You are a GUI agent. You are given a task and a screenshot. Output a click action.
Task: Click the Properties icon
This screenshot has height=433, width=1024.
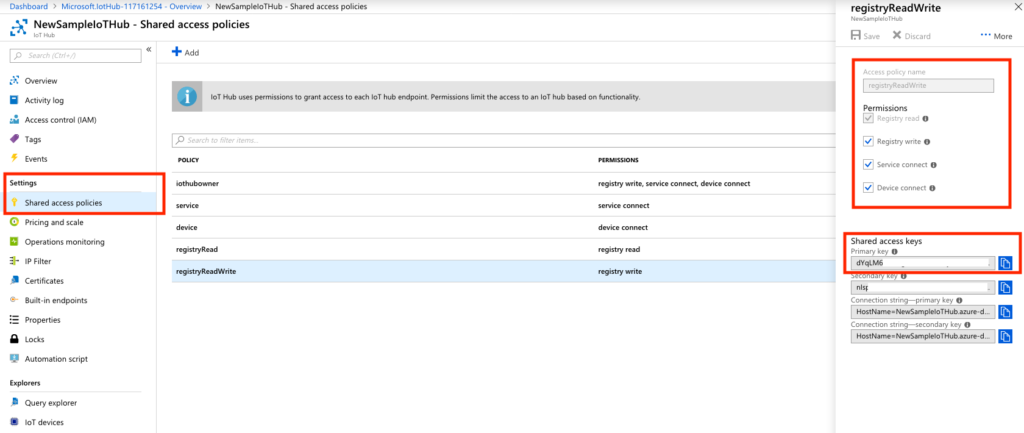[14, 320]
